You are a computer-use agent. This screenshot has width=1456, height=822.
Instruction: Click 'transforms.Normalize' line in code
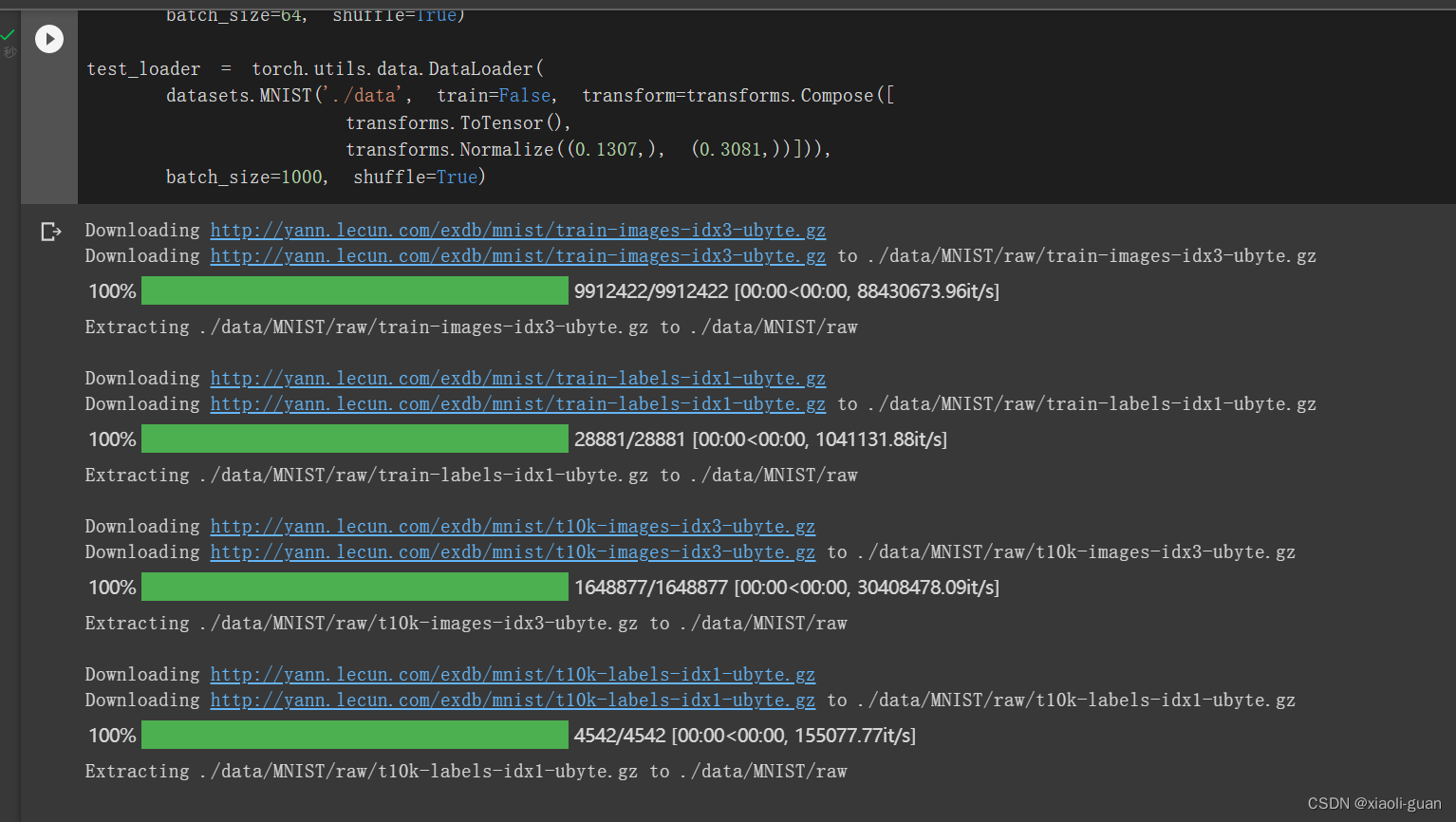click(x=588, y=149)
